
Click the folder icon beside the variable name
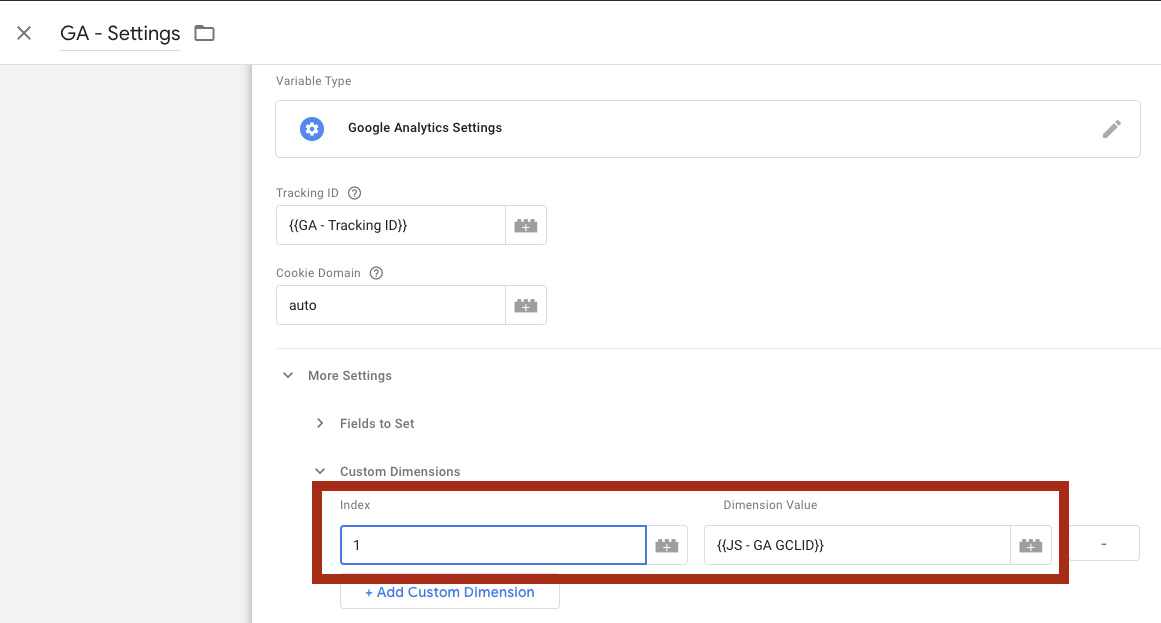click(x=204, y=33)
